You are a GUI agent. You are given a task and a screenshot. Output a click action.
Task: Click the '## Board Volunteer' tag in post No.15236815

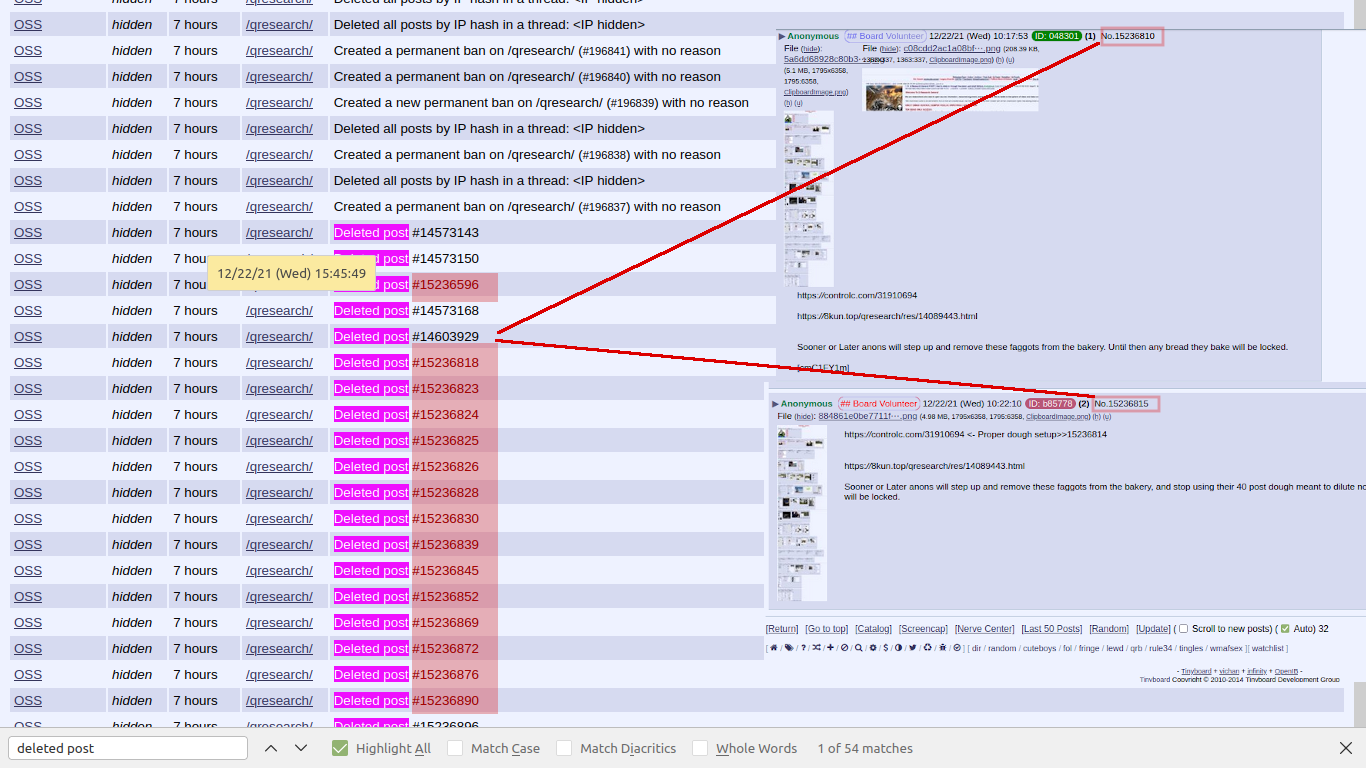879,404
